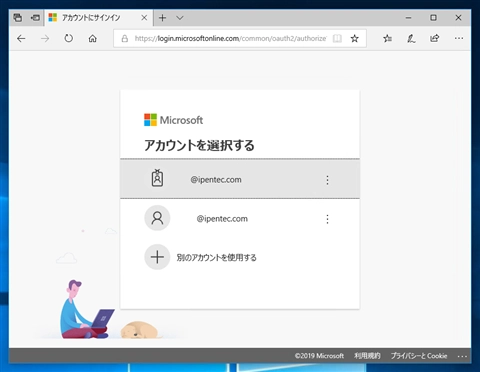The width and height of the screenshot is (480, 372).
Task: Click the Forward arrow button
Action: 45,39
